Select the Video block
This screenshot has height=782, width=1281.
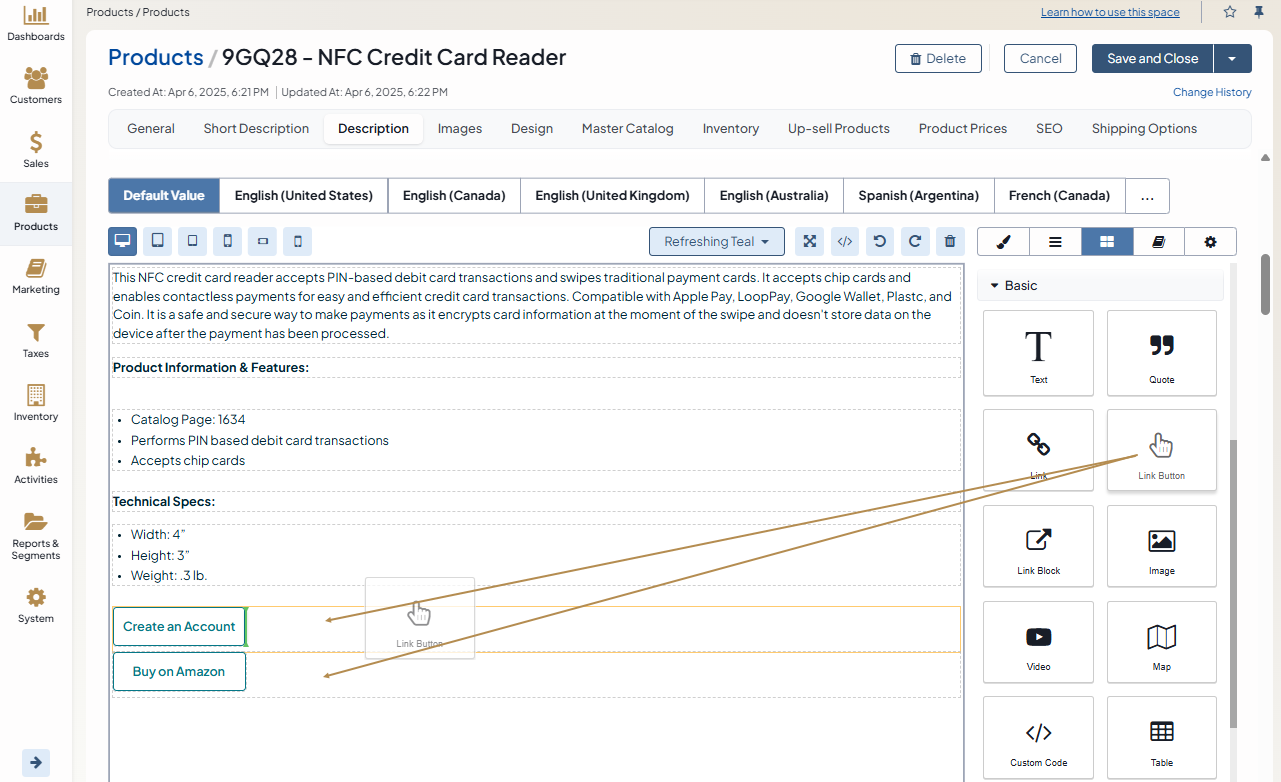tap(1038, 647)
